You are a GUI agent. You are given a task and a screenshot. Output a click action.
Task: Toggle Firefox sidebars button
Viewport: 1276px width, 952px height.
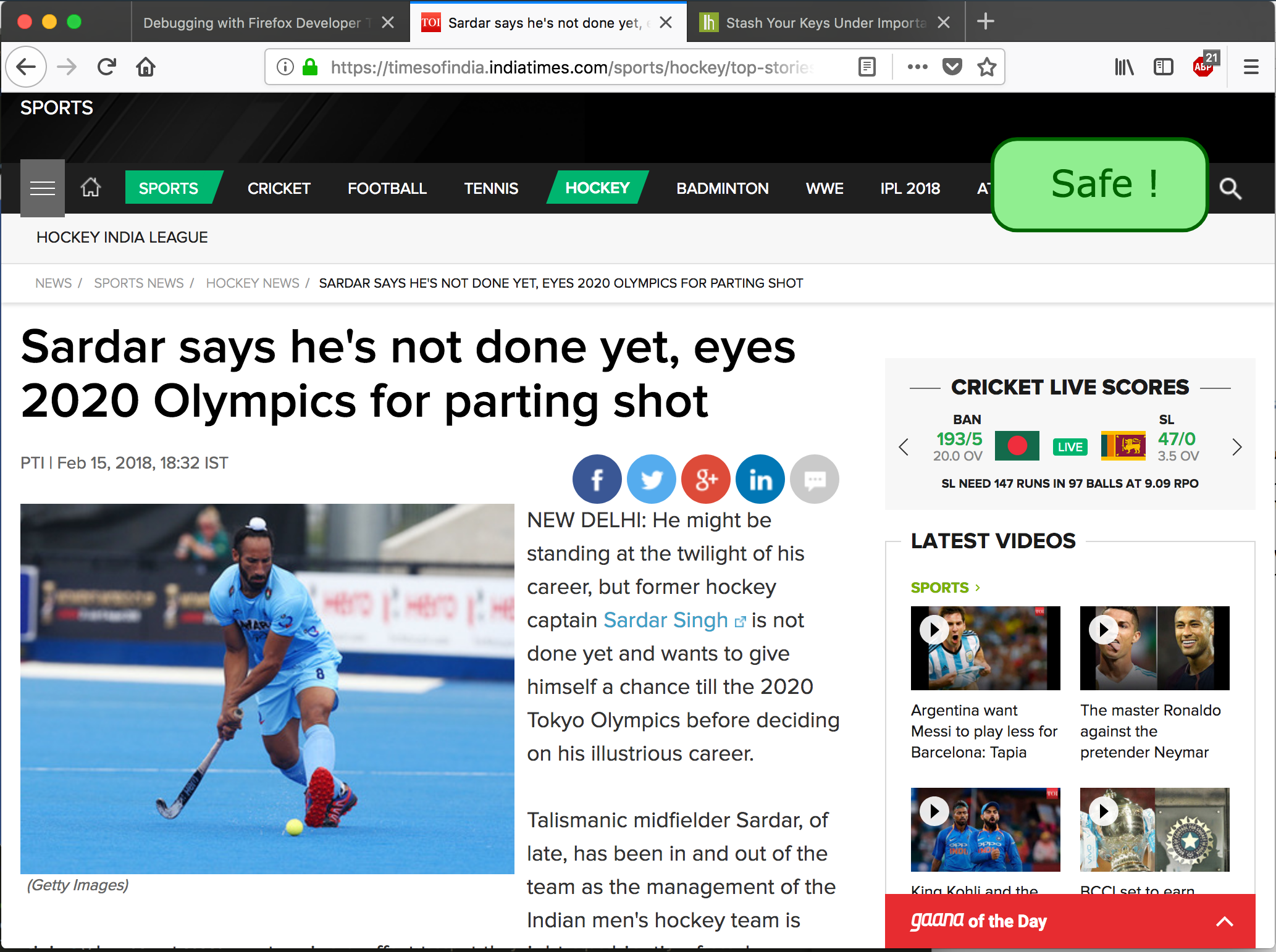1163,66
